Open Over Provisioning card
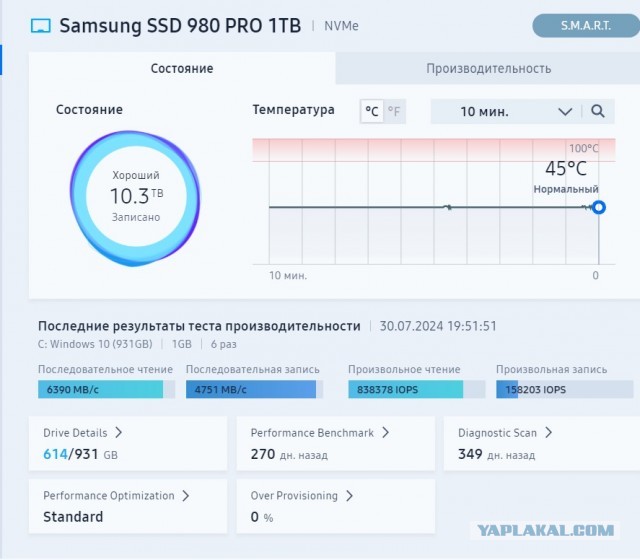The height and width of the screenshot is (560, 640). (x=336, y=506)
